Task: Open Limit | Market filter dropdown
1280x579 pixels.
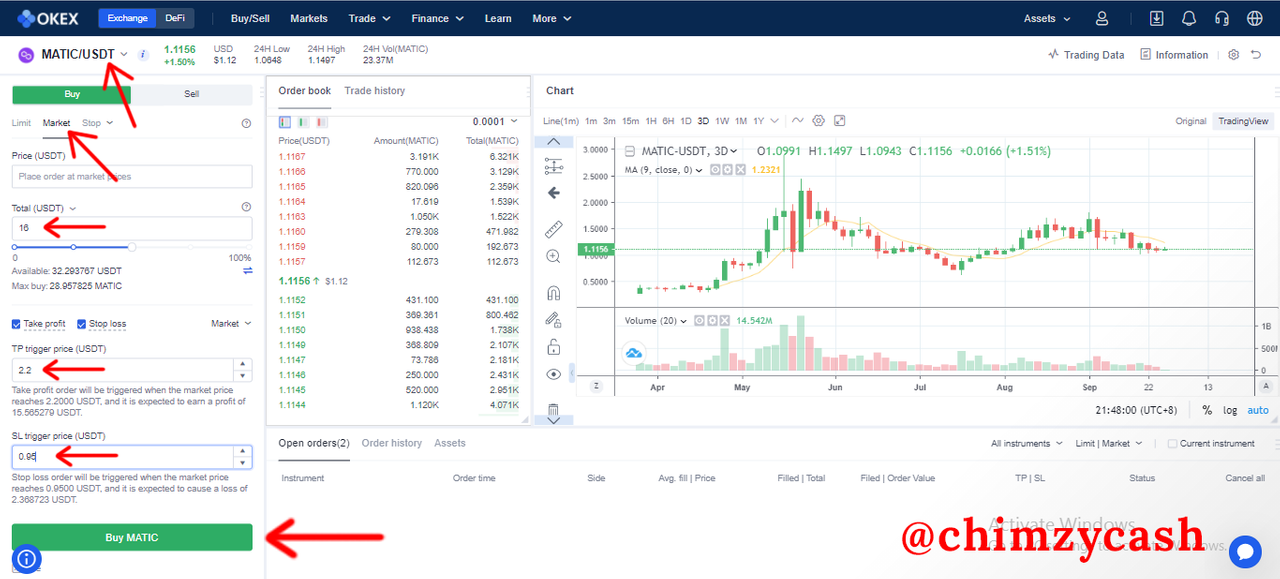Action: coord(1107,443)
